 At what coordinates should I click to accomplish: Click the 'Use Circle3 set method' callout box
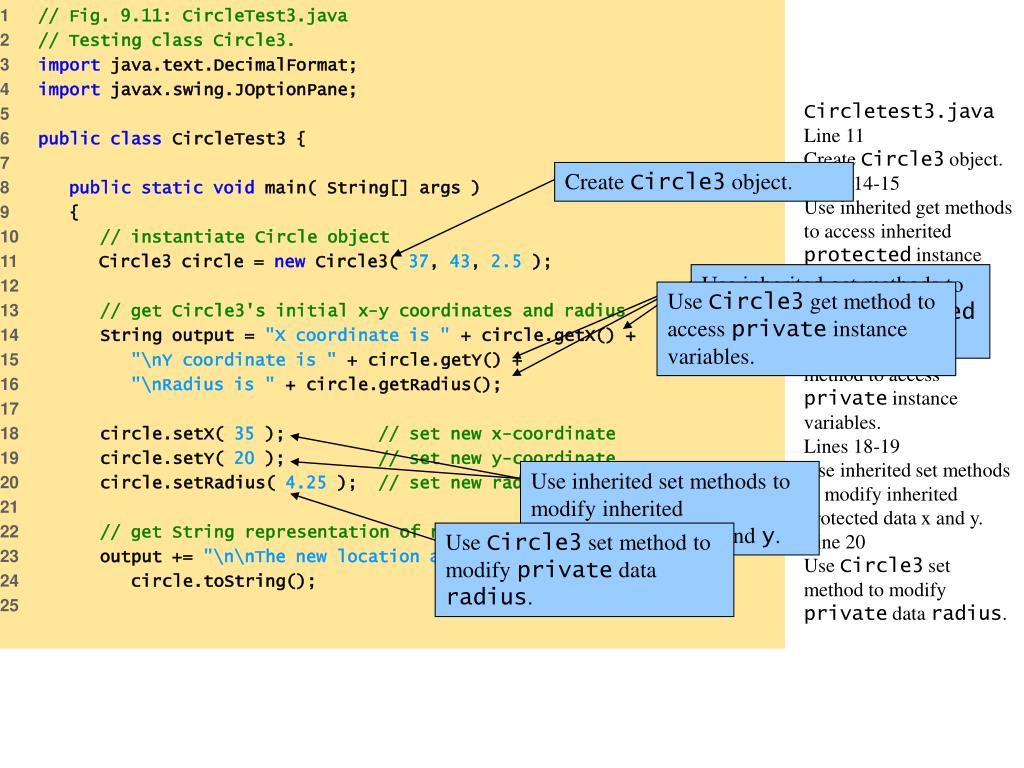pos(584,569)
